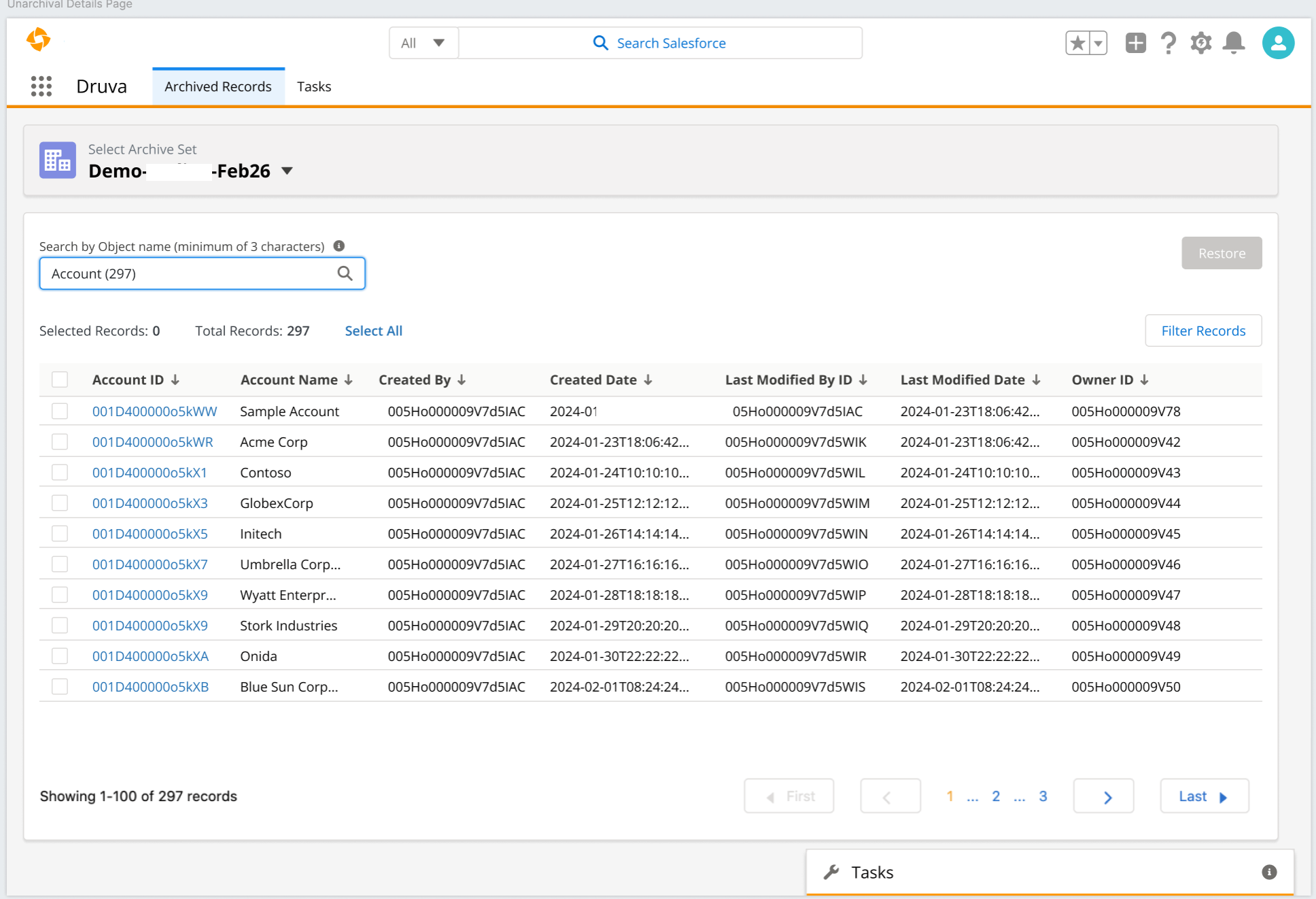This screenshot has height=899, width=1316.
Task: Check the Umbrella Corp row checkbox
Action: click(60, 564)
